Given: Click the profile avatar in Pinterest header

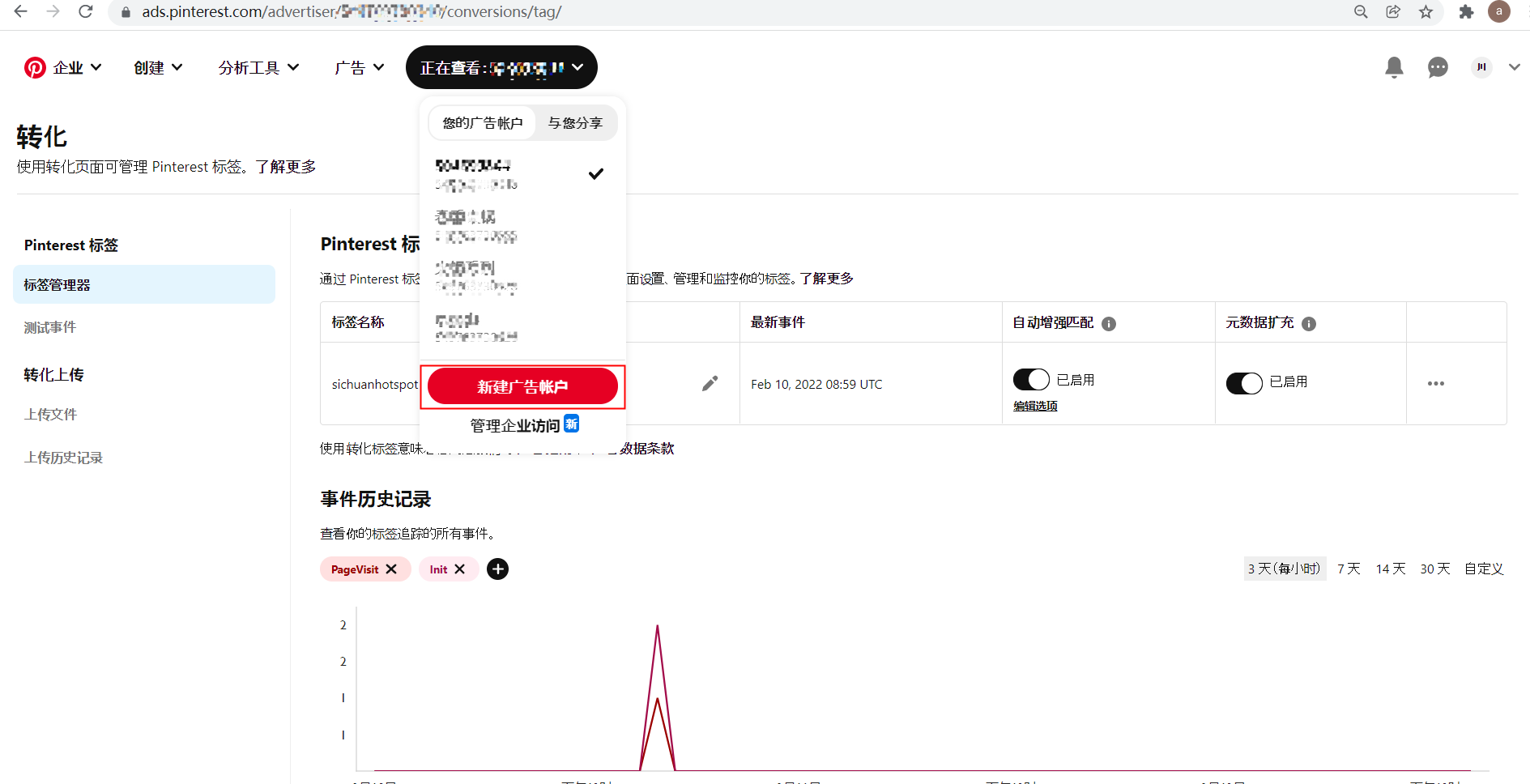Looking at the screenshot, I should pos(1481,67).
